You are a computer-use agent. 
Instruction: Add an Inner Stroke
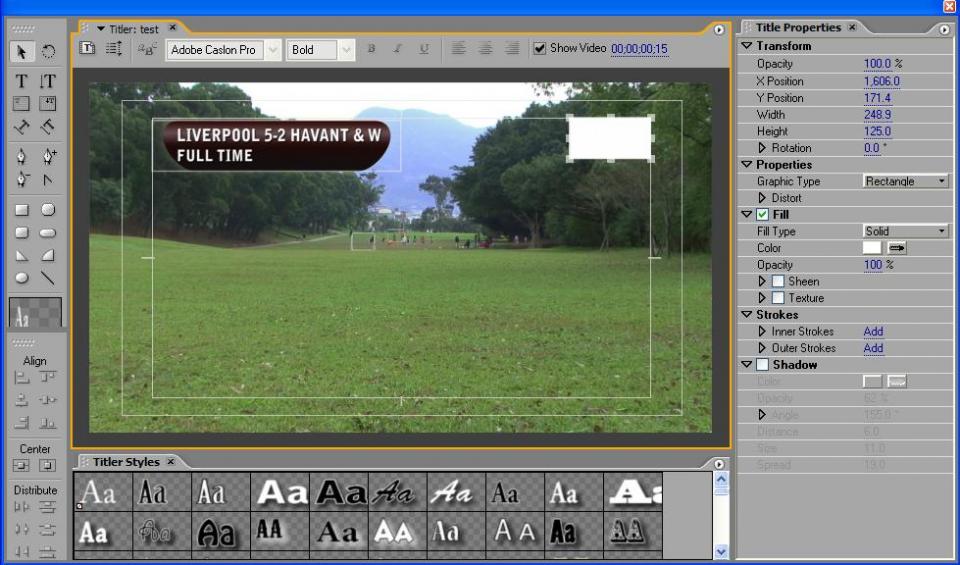pos(873,332)
